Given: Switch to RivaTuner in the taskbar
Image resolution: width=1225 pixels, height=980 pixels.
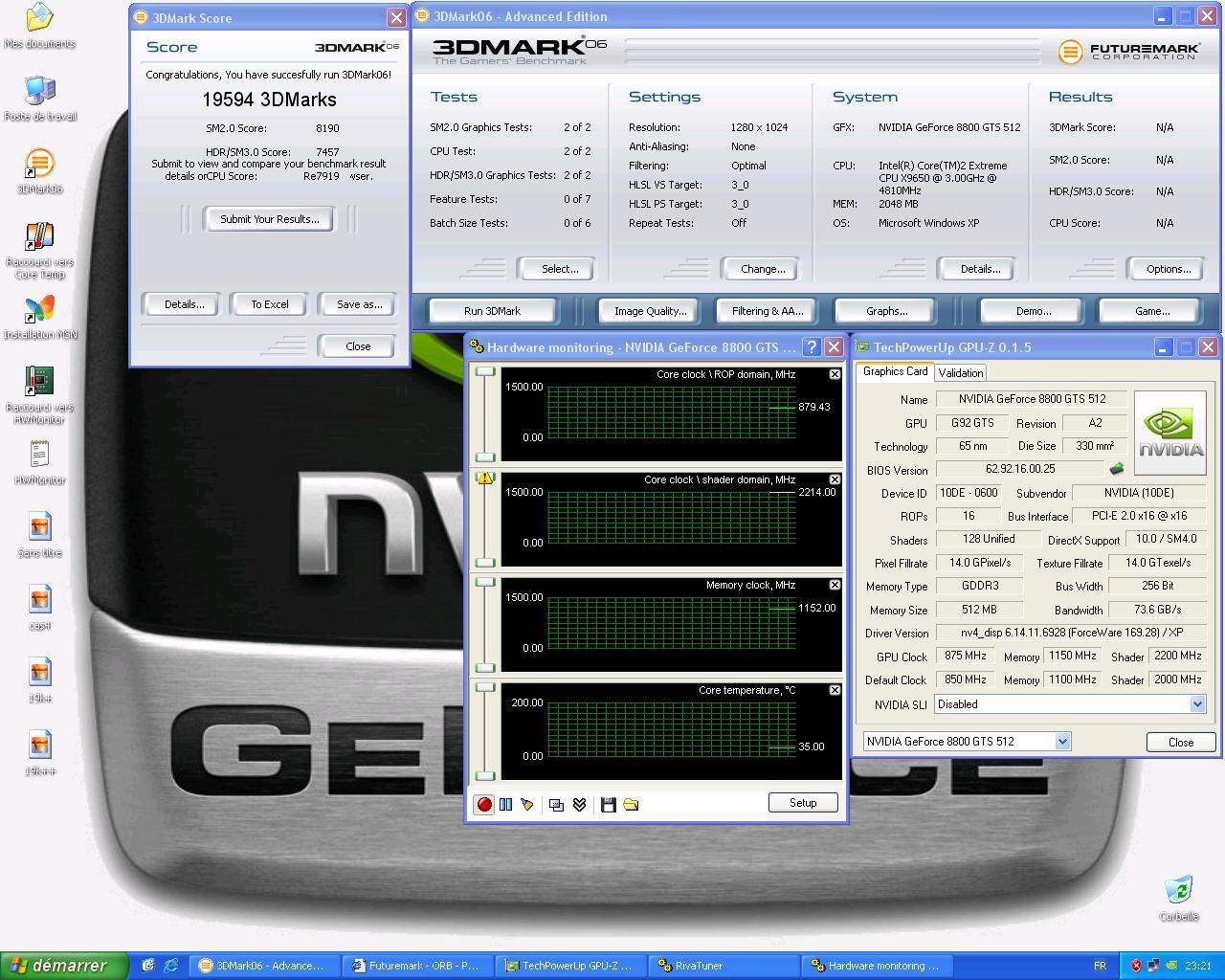Looking at the screenshot, I should click(x=724, y=966).
